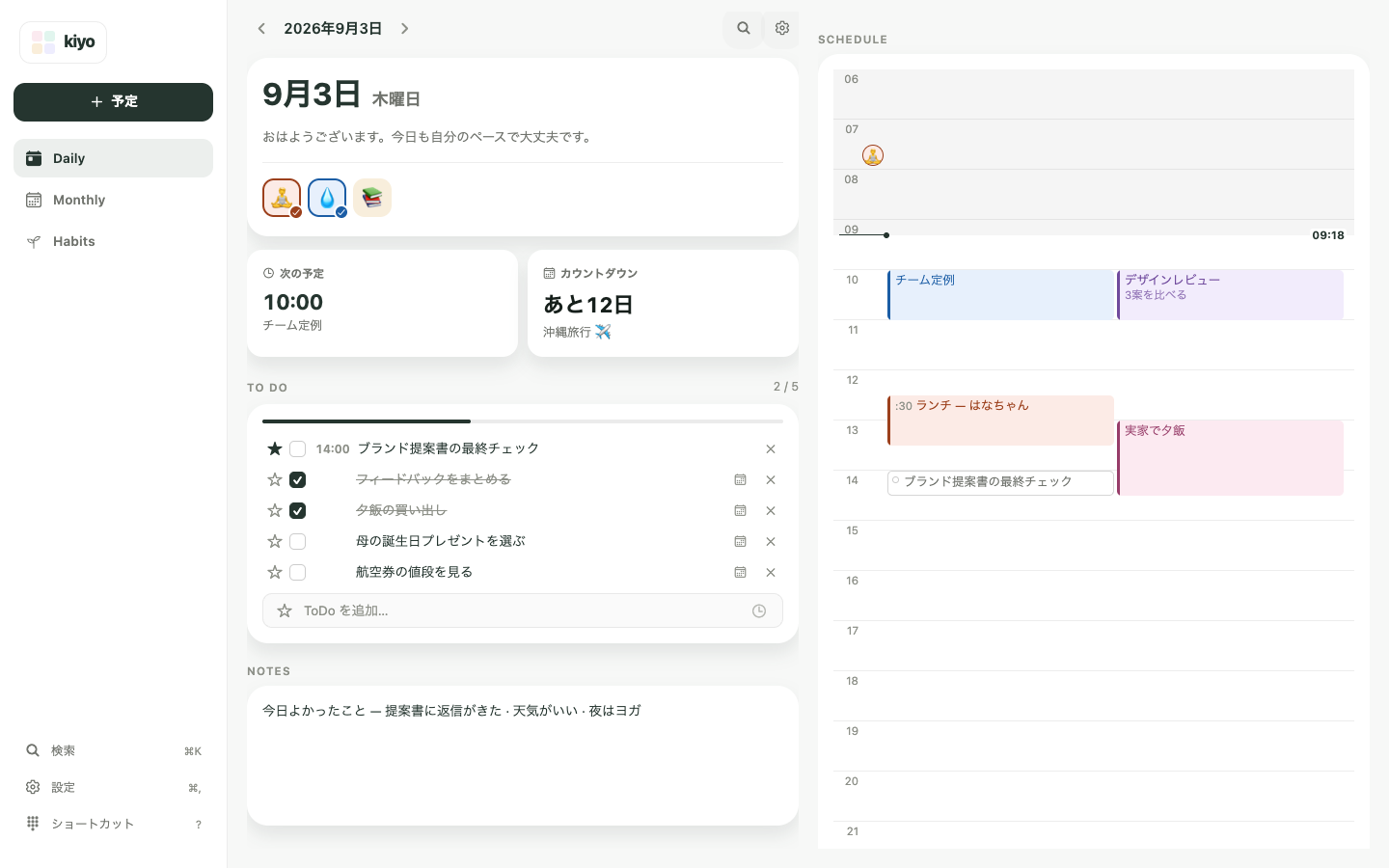This screenshot has height=868, width=1389.
Task: Click the ToDo を追加 input field
Action: (523, 610)
